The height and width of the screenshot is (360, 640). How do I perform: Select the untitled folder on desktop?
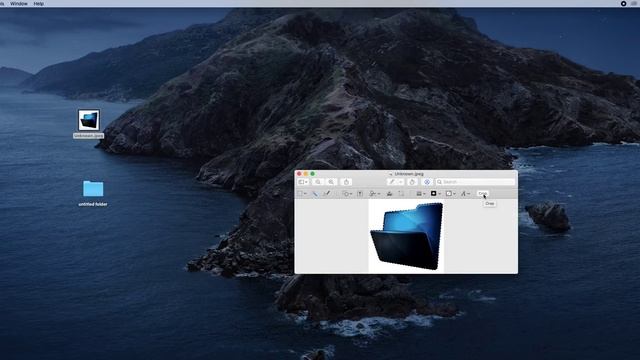93,193
